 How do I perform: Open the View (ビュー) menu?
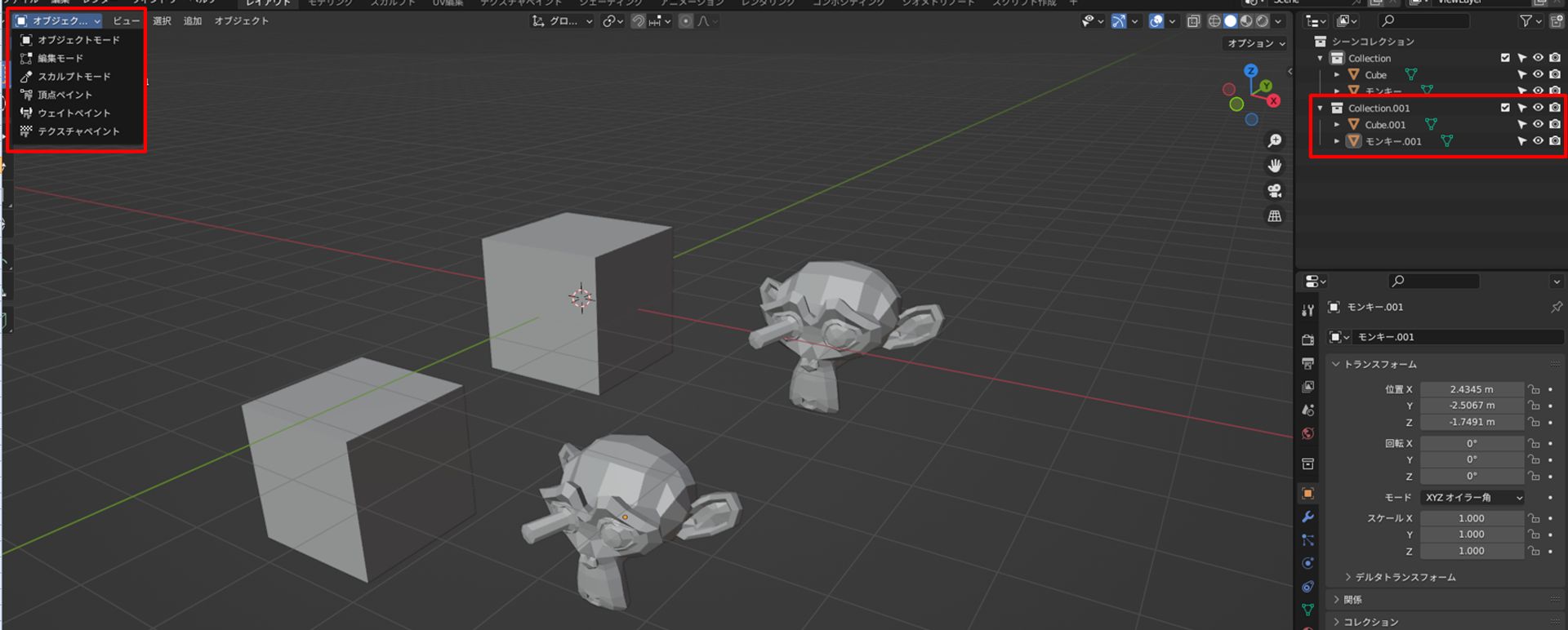126,21
